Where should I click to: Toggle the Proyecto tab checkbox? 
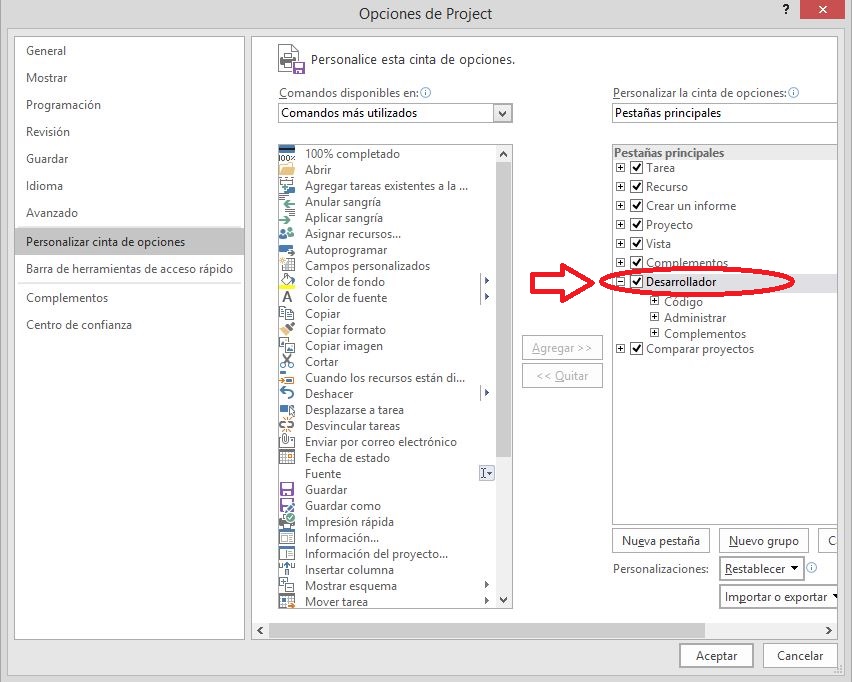[x=636, y=225]
